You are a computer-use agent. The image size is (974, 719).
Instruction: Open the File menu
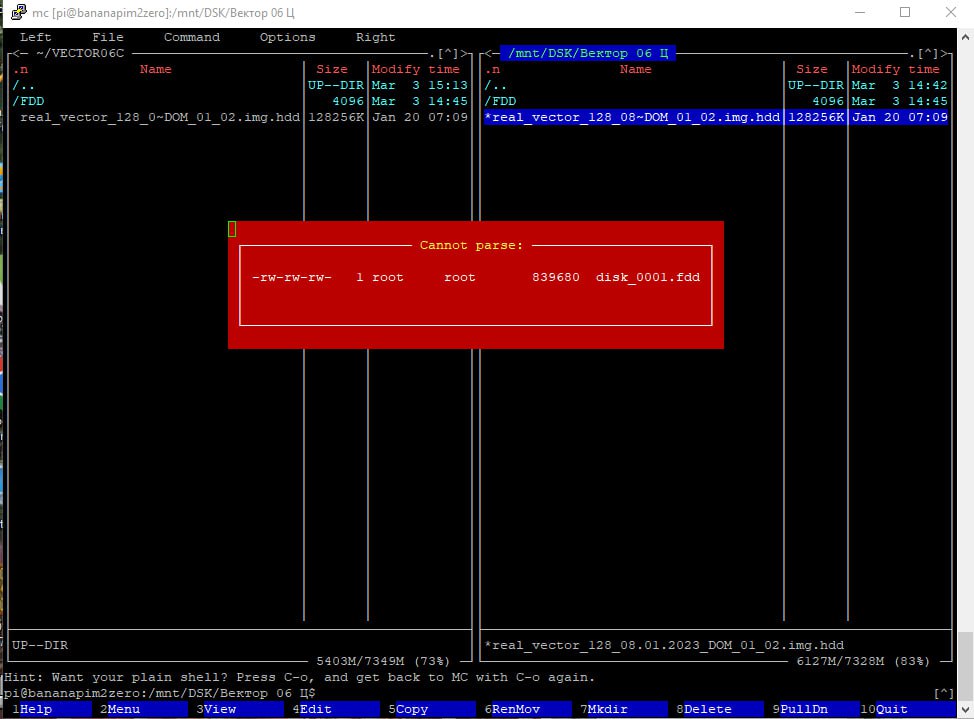(x=108, y=37)
